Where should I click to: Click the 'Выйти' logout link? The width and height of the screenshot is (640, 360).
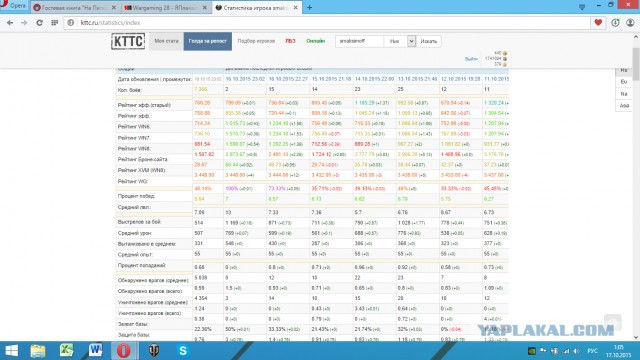point(471,59)
